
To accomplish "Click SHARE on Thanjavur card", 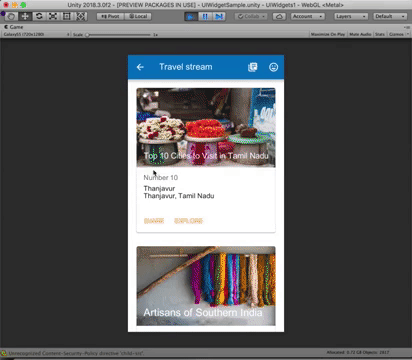I will tap(154, 221).
